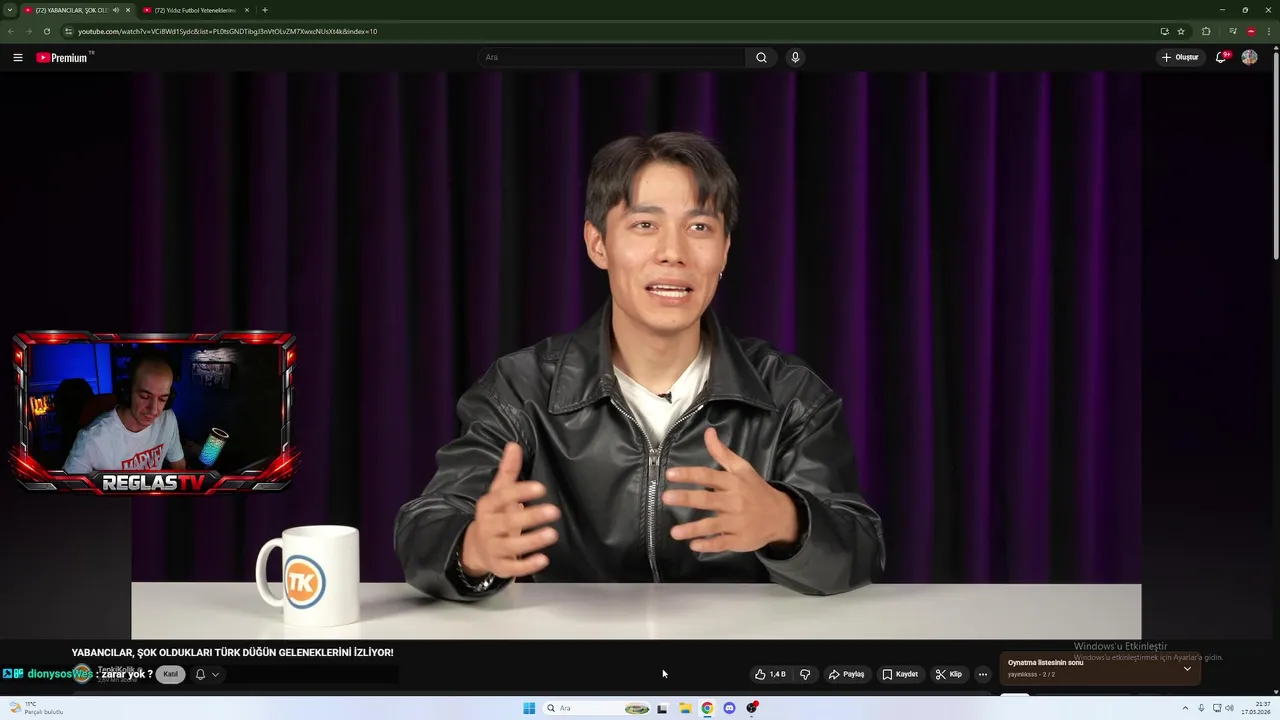Open the notifications bell showing 9+
Image resolution: width=1280 pixels, height=720 pixels.
[1221, 57]
